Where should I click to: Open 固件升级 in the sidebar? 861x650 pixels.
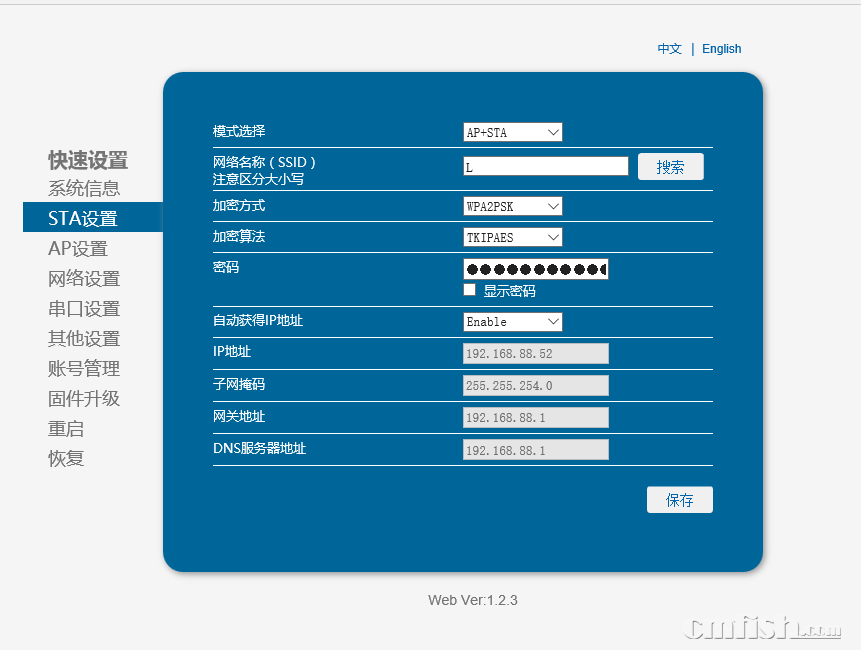tap(84, 399)
